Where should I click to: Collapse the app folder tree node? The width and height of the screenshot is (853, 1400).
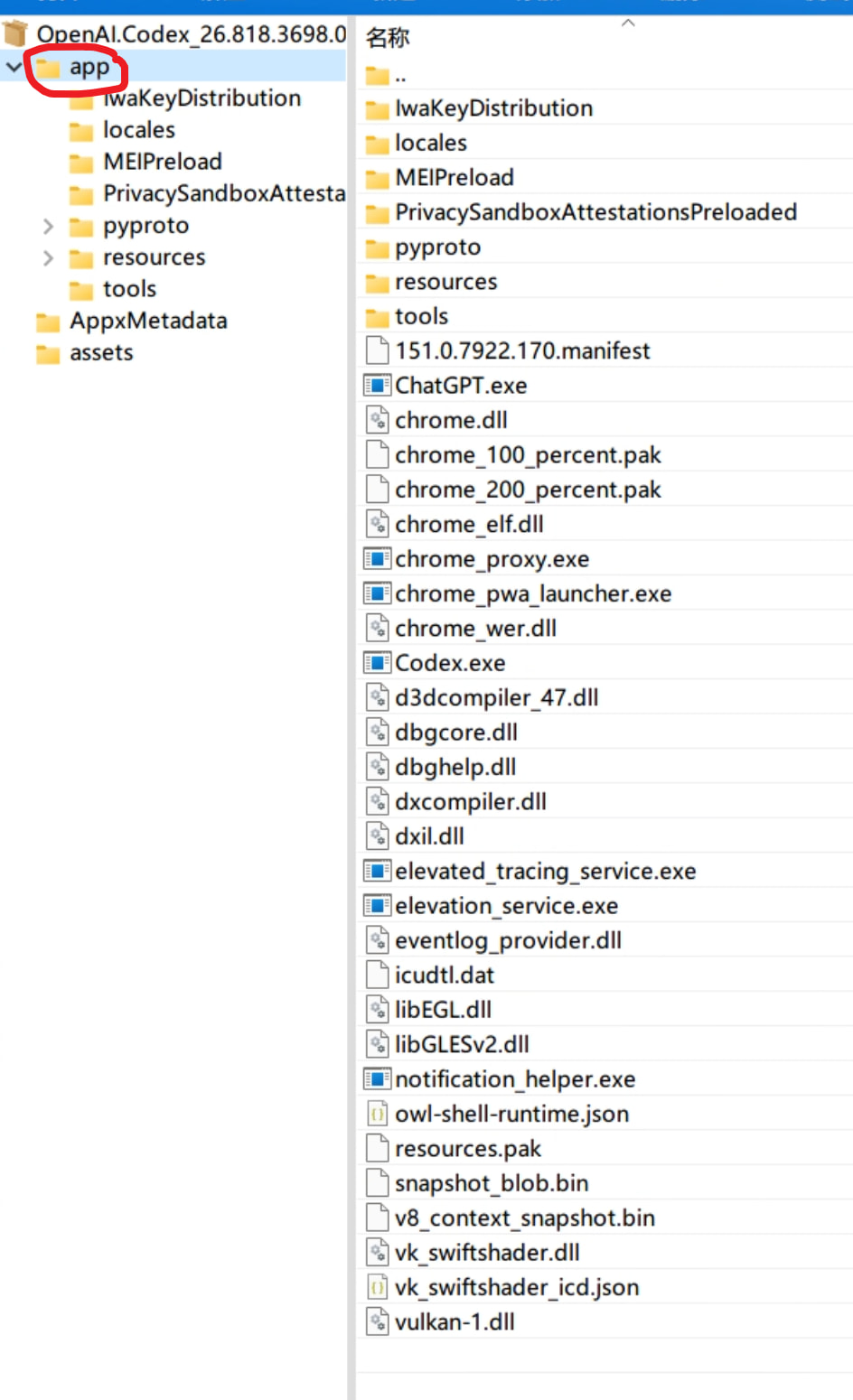pos(14,67)
